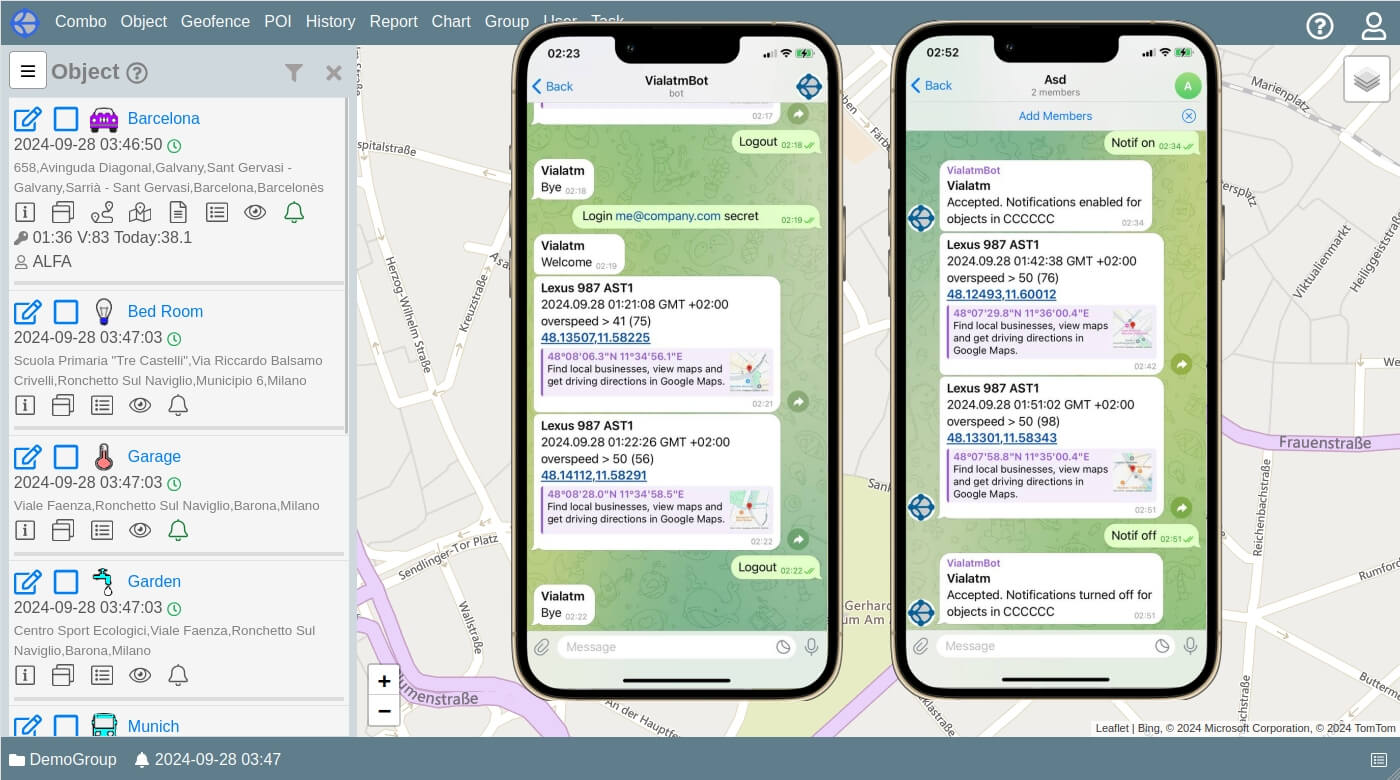1400x780 pixels.
Task: Edit the Bed Room object
Action: [x=28, y=312]
